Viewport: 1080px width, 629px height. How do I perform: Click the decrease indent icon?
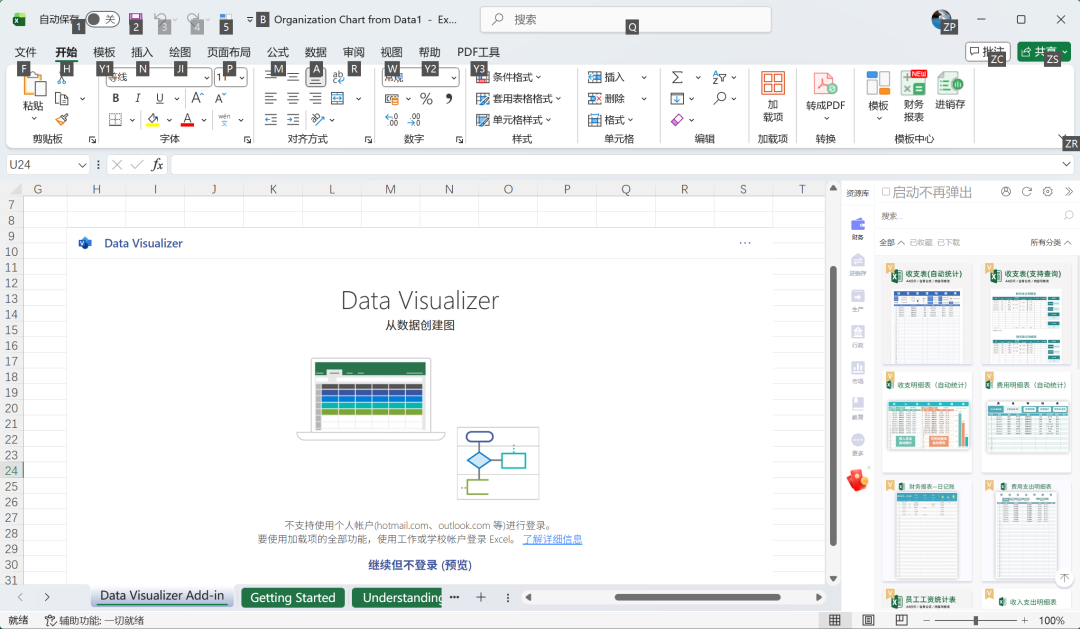pos(271,120)
